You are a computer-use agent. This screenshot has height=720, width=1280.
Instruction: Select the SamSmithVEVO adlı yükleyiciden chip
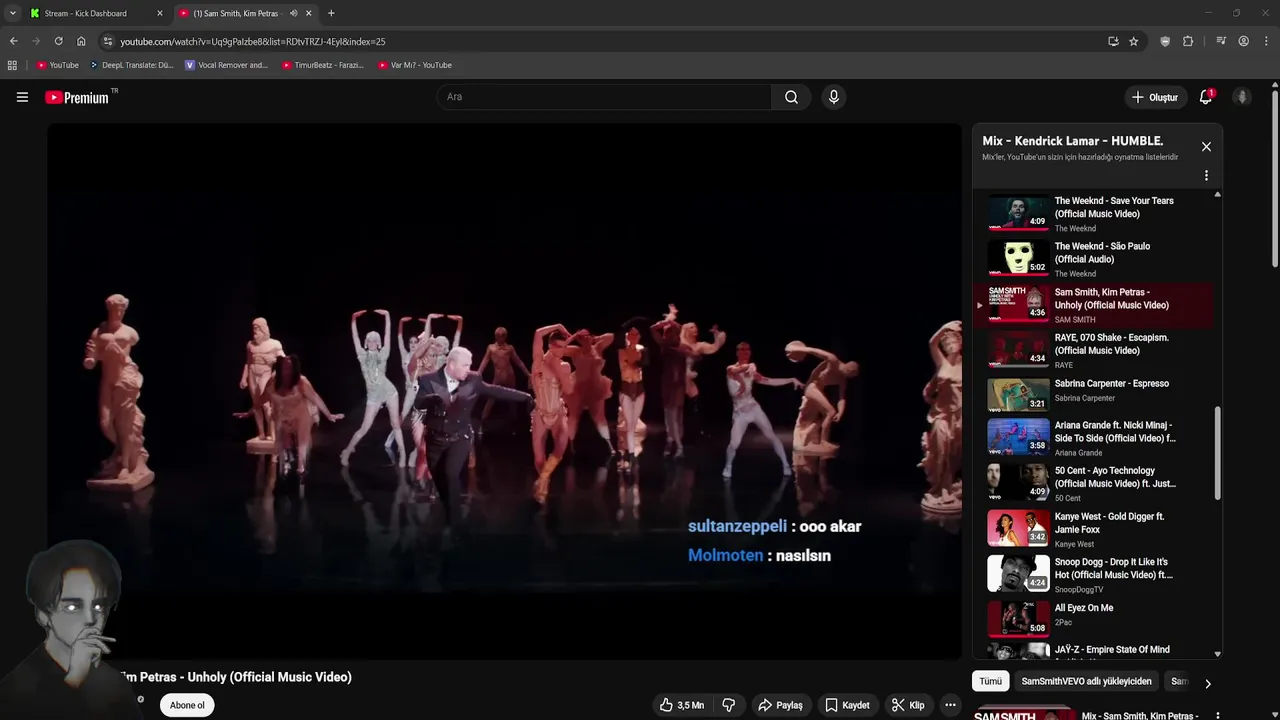(1086, 681)
